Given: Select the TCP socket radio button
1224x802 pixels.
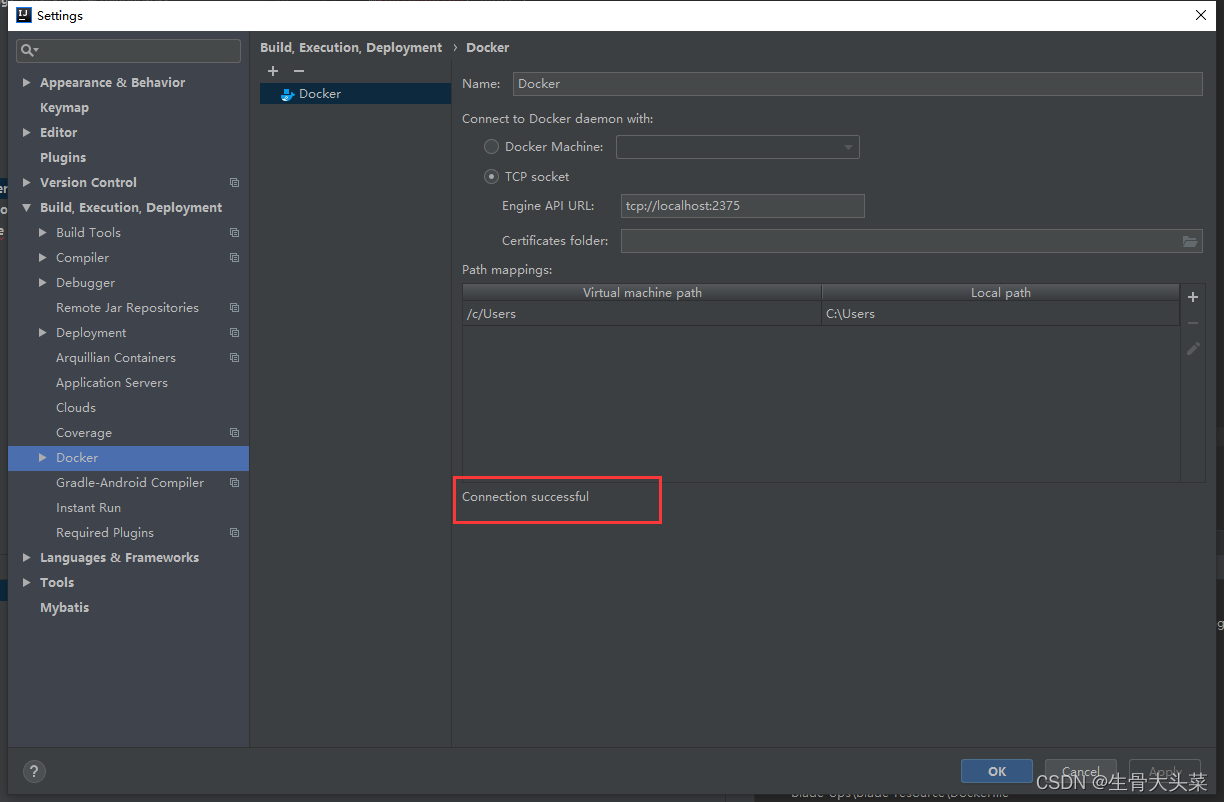Looking at the screenshot, I should click(x=491, y=177).
